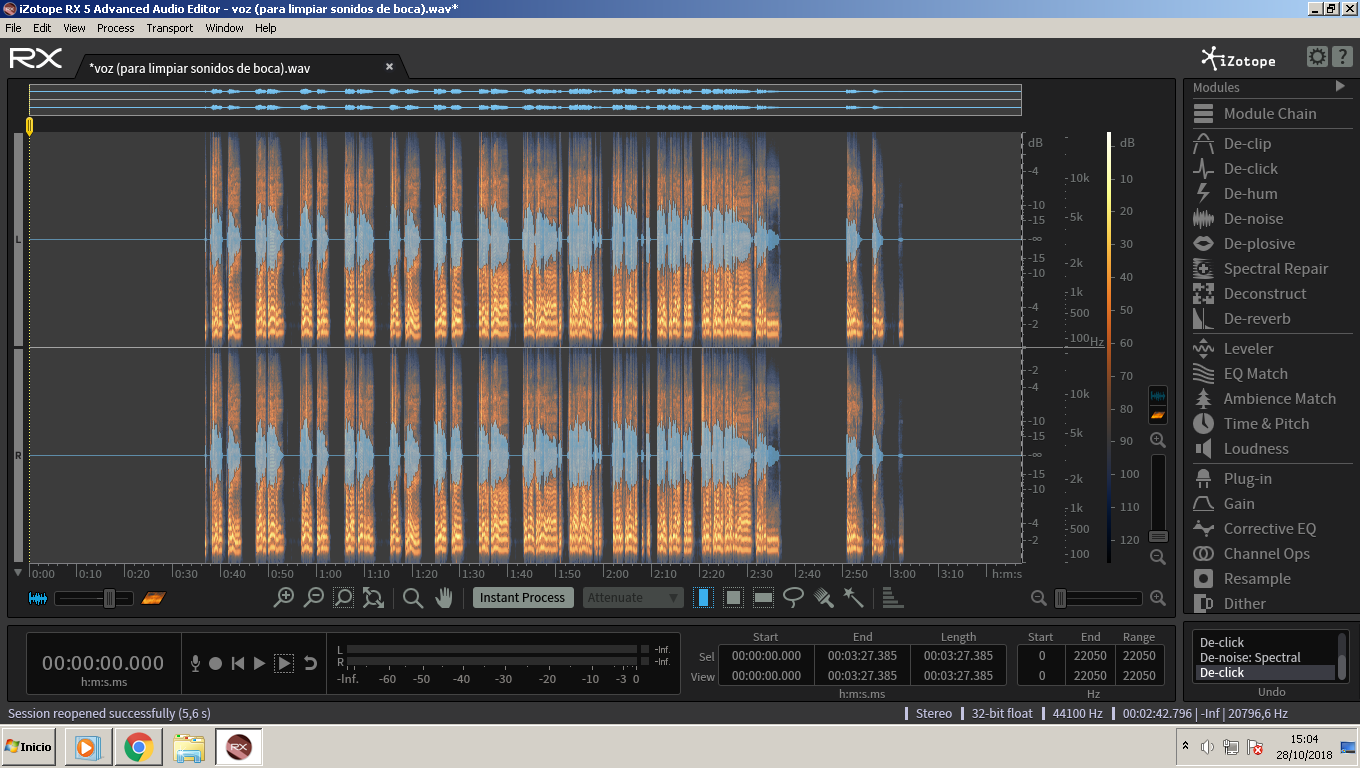The height and width of the screenshot is (768, 1360).
Task: Open the De-click module
Action: [1250, 169]
